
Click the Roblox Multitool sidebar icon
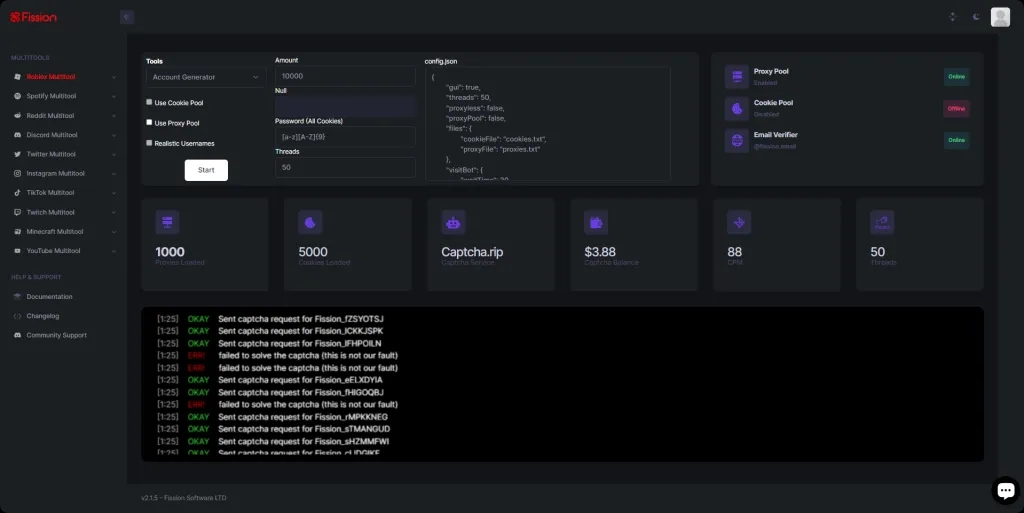[18, 77]
